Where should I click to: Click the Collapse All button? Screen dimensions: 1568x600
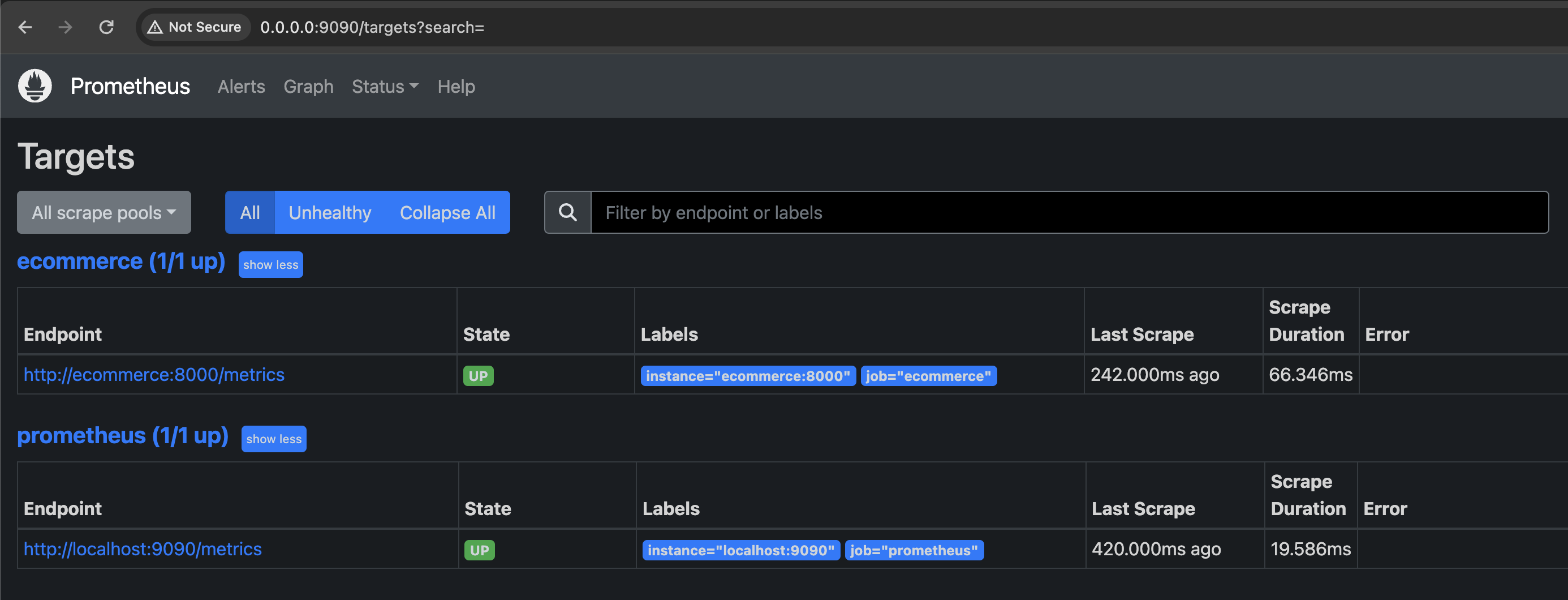pyautogui.click(x=447, y=212)
